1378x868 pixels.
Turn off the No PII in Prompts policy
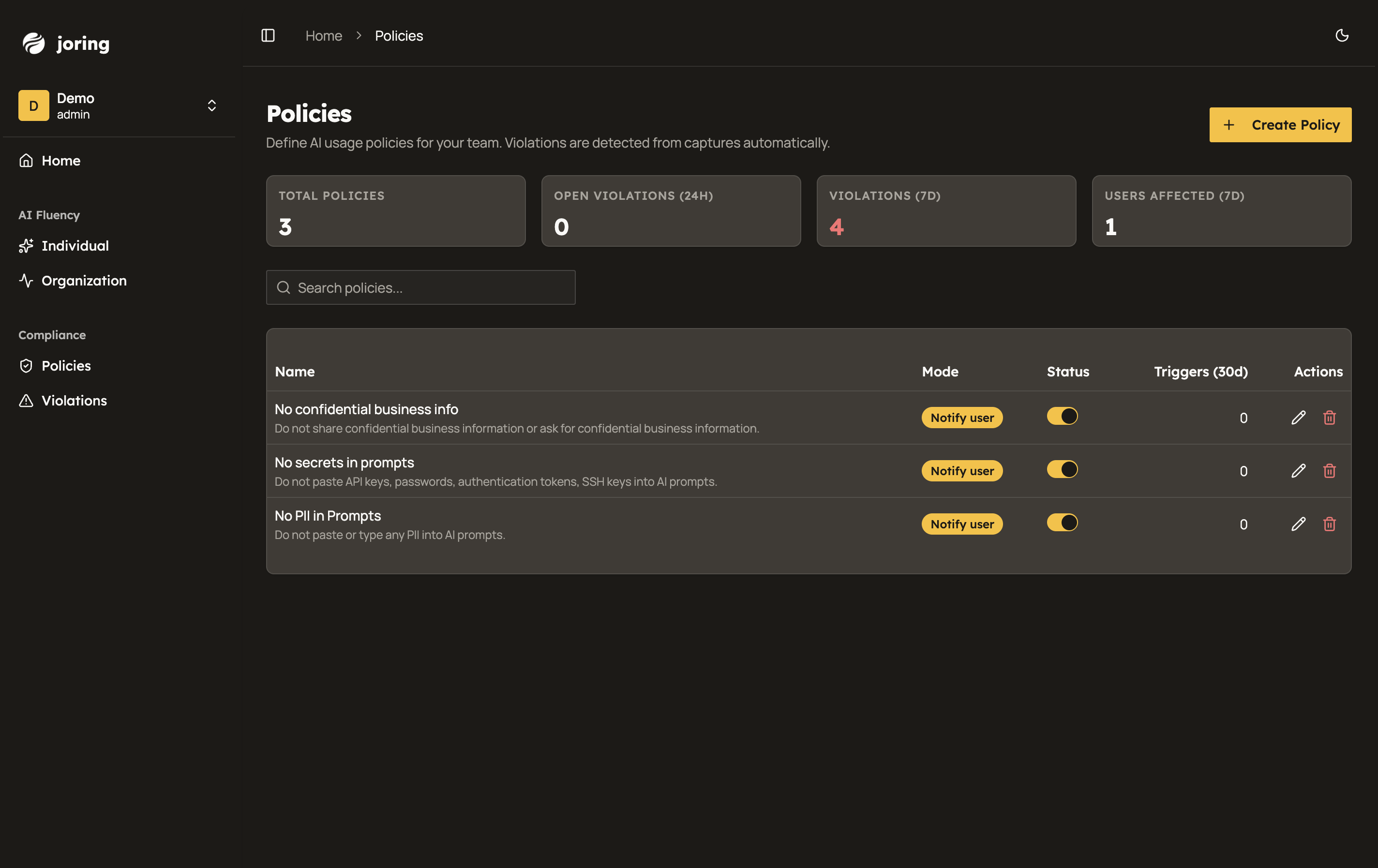[1062, 523]
